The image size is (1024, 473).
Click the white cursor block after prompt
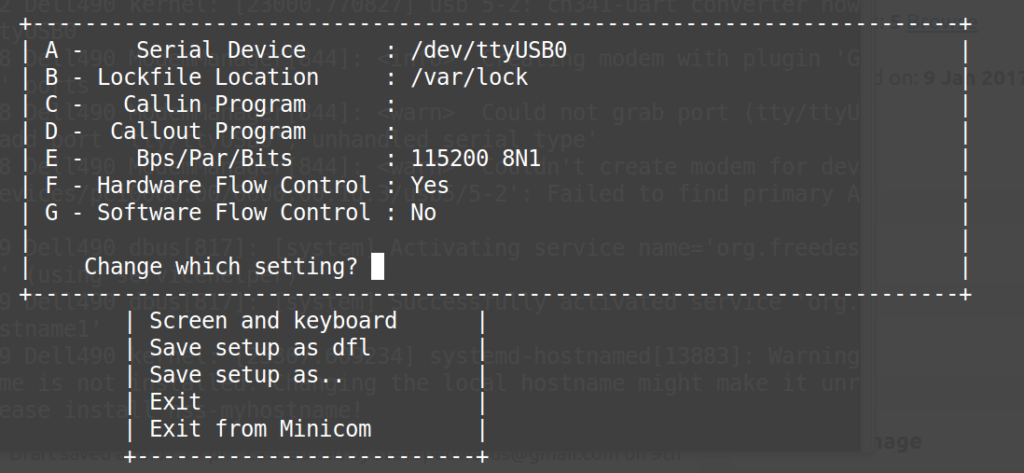377,266
